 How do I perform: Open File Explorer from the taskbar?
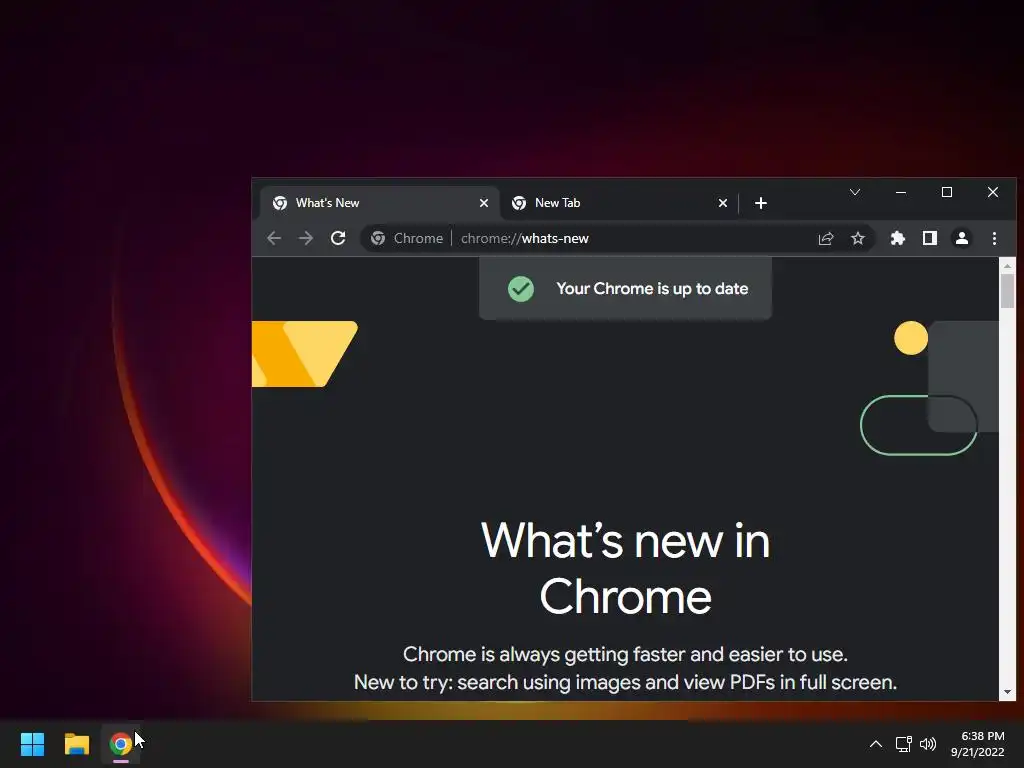[76, 744]
